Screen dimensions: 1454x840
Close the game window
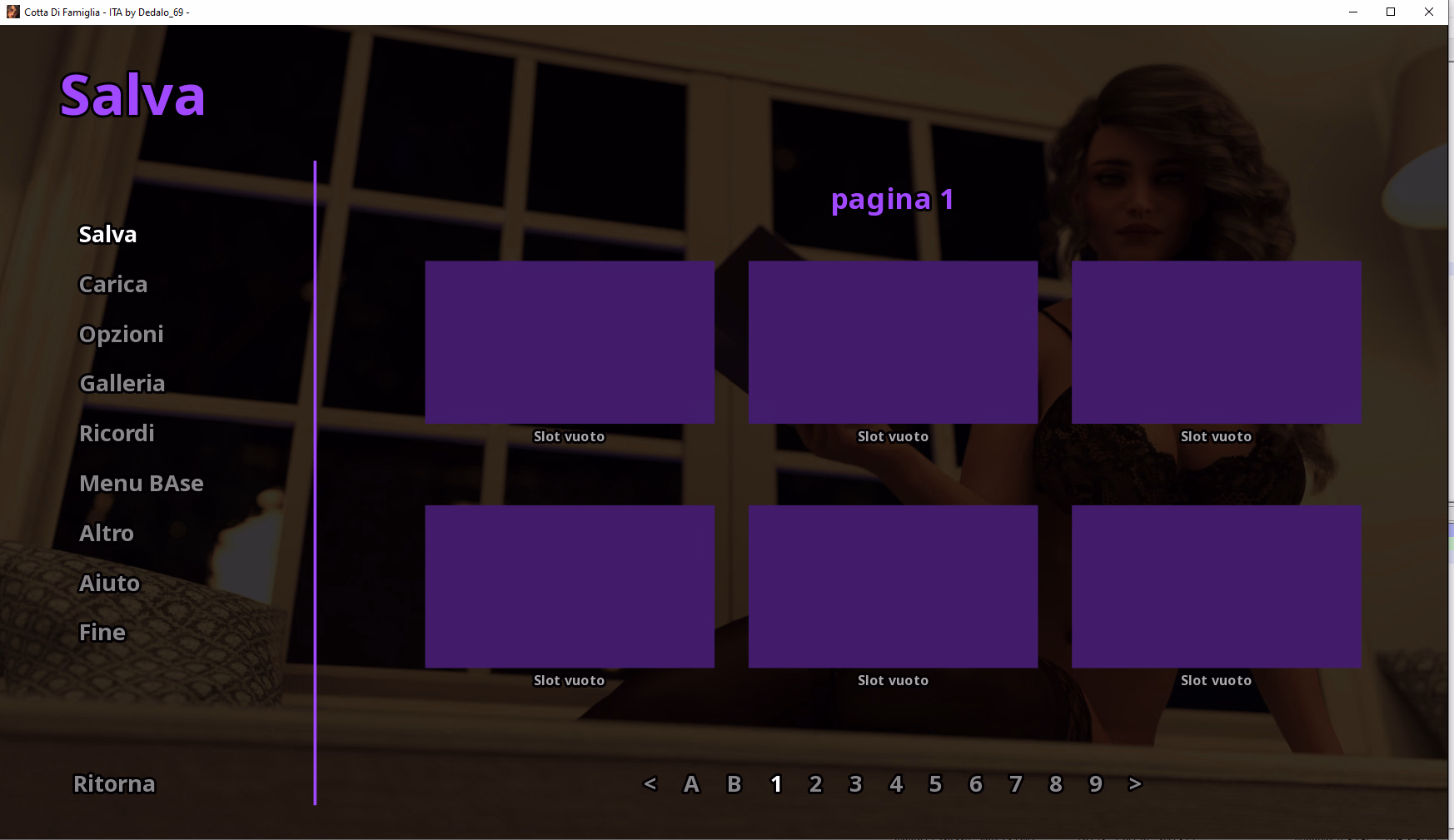coord(1429,12)
